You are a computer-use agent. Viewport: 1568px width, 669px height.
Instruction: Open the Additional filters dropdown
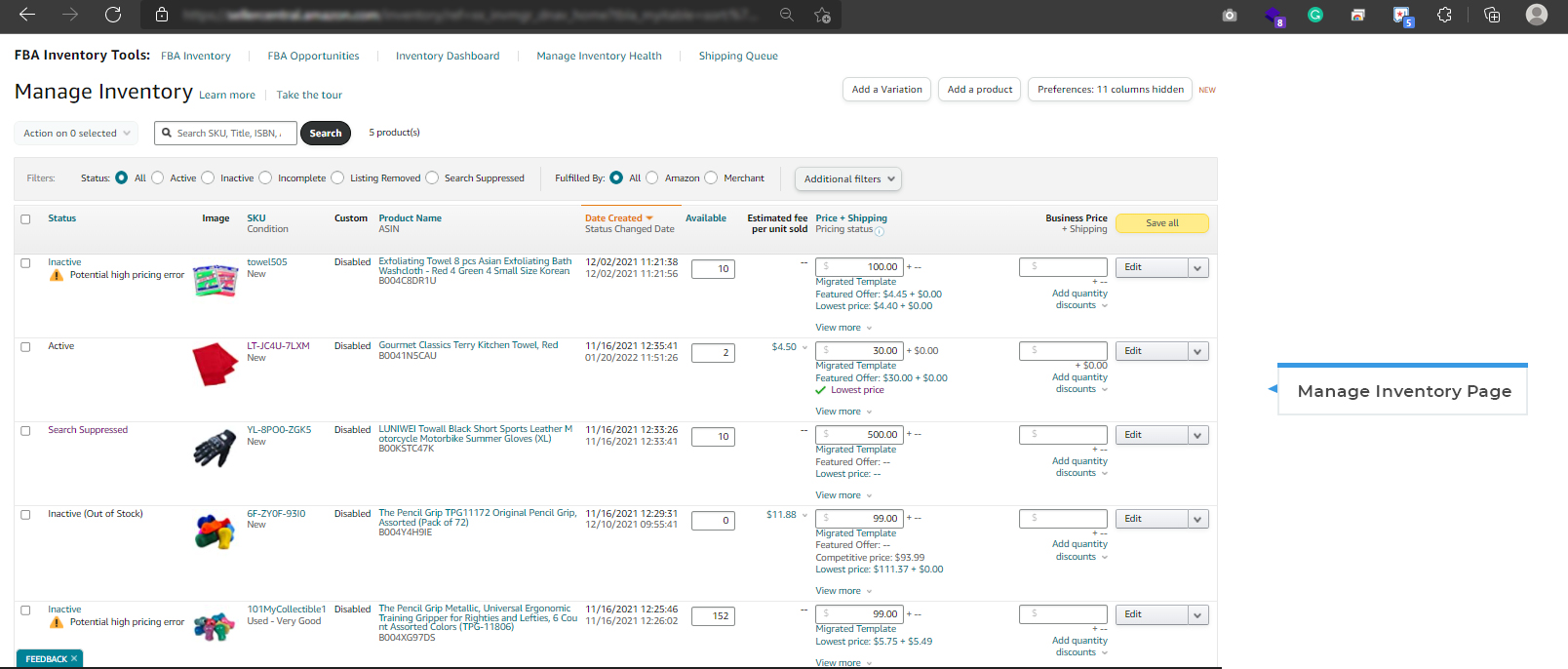point(848,178)
